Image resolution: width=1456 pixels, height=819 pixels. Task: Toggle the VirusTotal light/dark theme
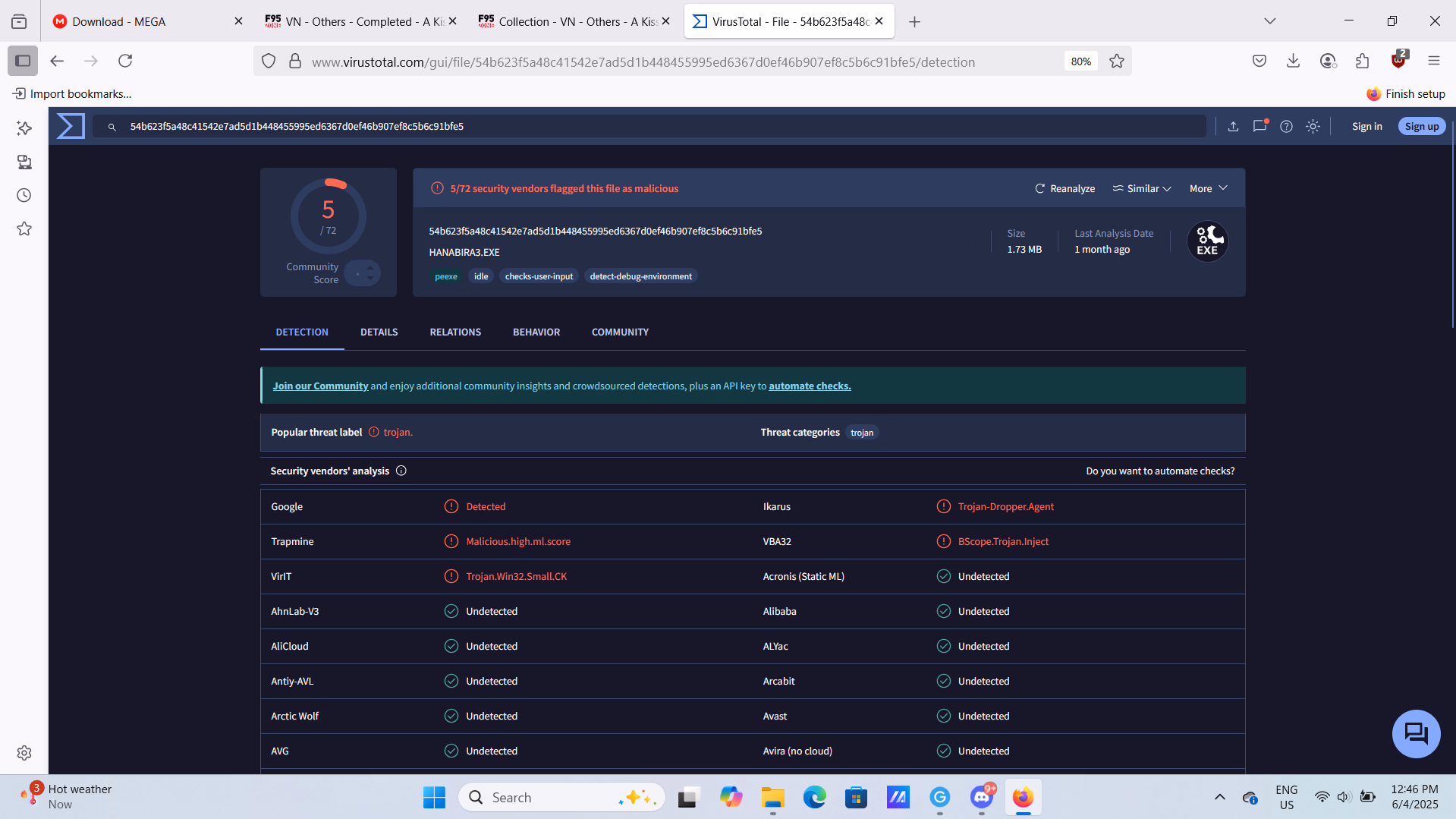click(x=1313, y=127)
